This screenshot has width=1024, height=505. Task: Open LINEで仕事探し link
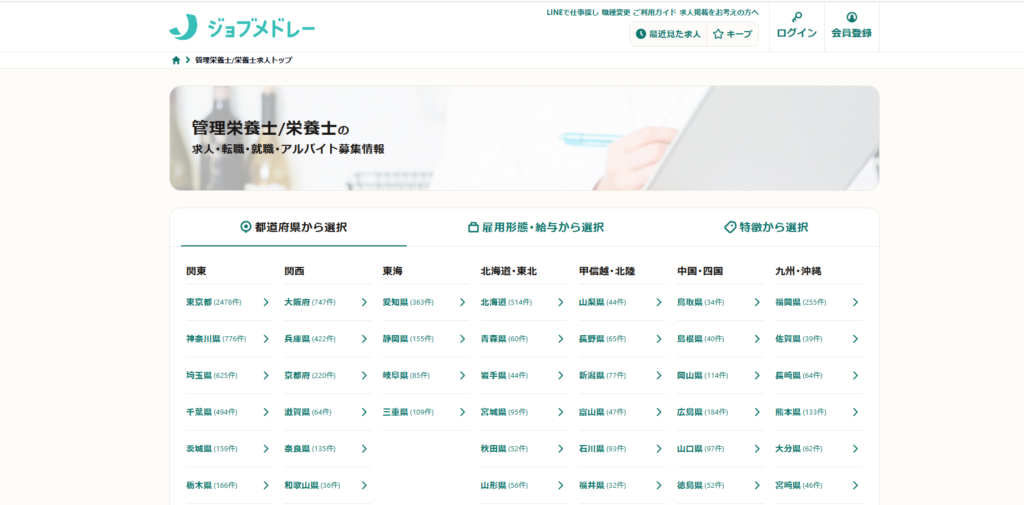pos(572,12)
